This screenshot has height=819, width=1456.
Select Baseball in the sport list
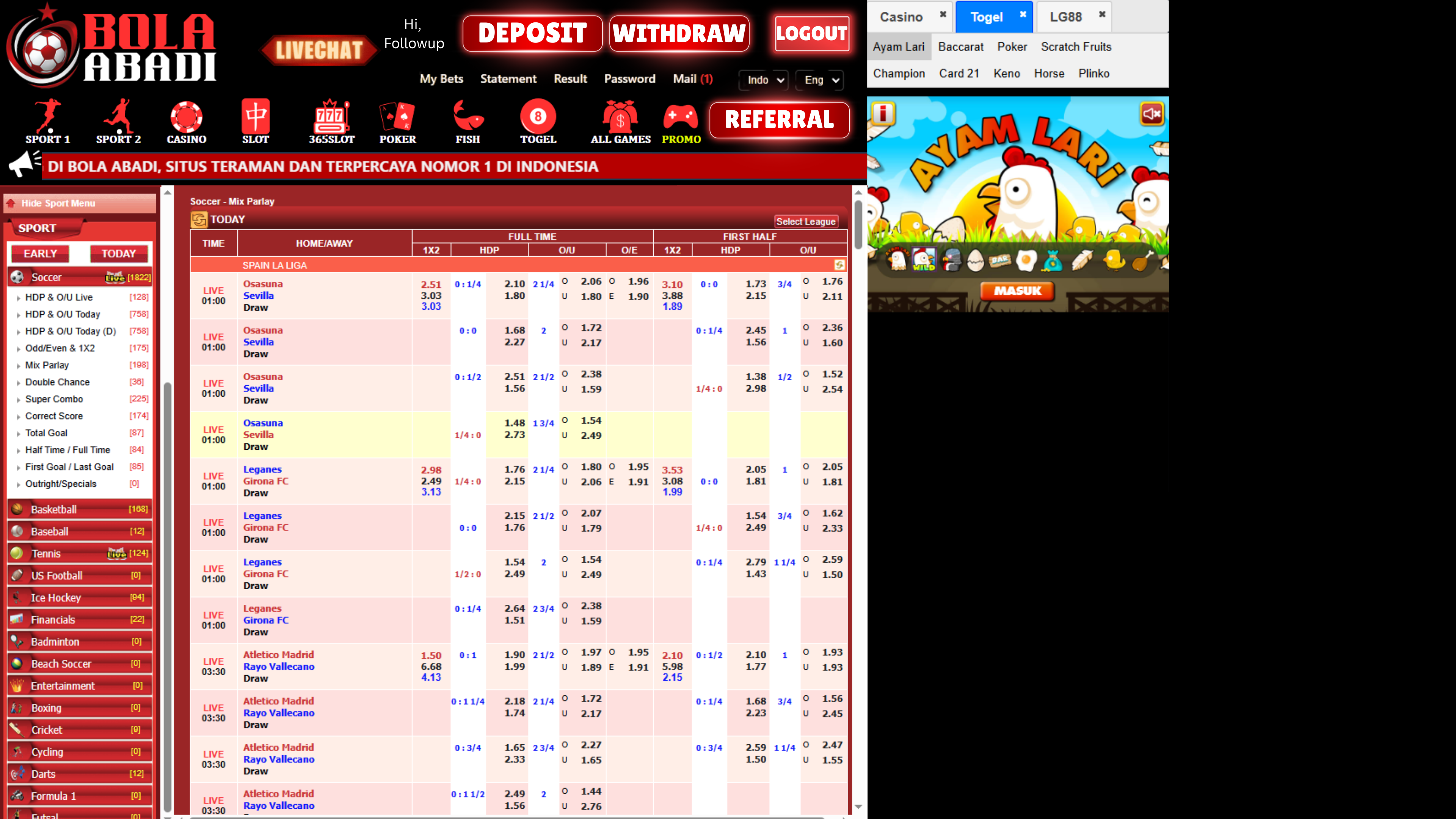pyautogui.click(x=80, y=531)
